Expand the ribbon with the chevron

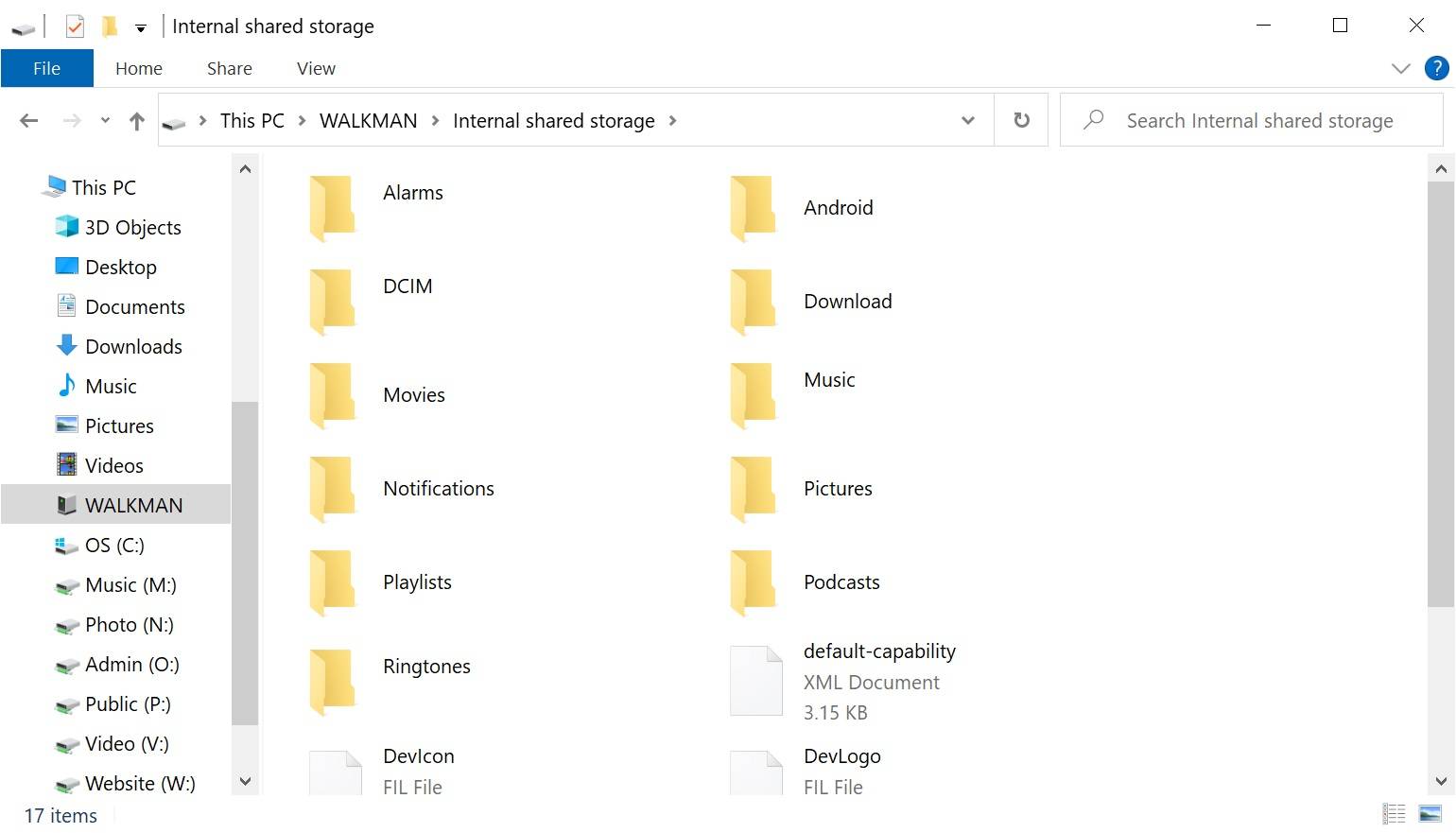pyautogui.click(x=1400, y=68)
